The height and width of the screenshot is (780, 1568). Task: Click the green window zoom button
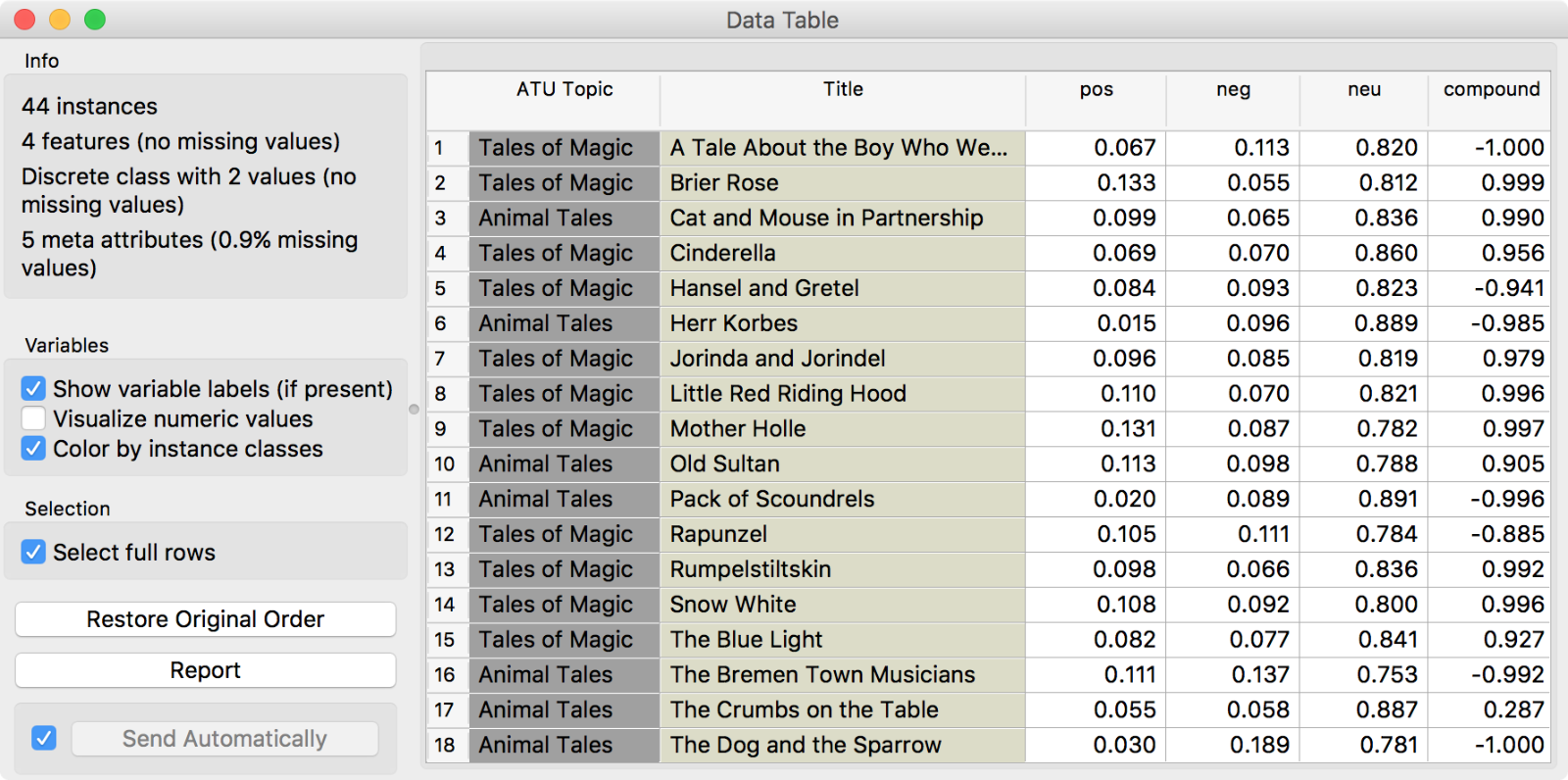coord(95,20)
